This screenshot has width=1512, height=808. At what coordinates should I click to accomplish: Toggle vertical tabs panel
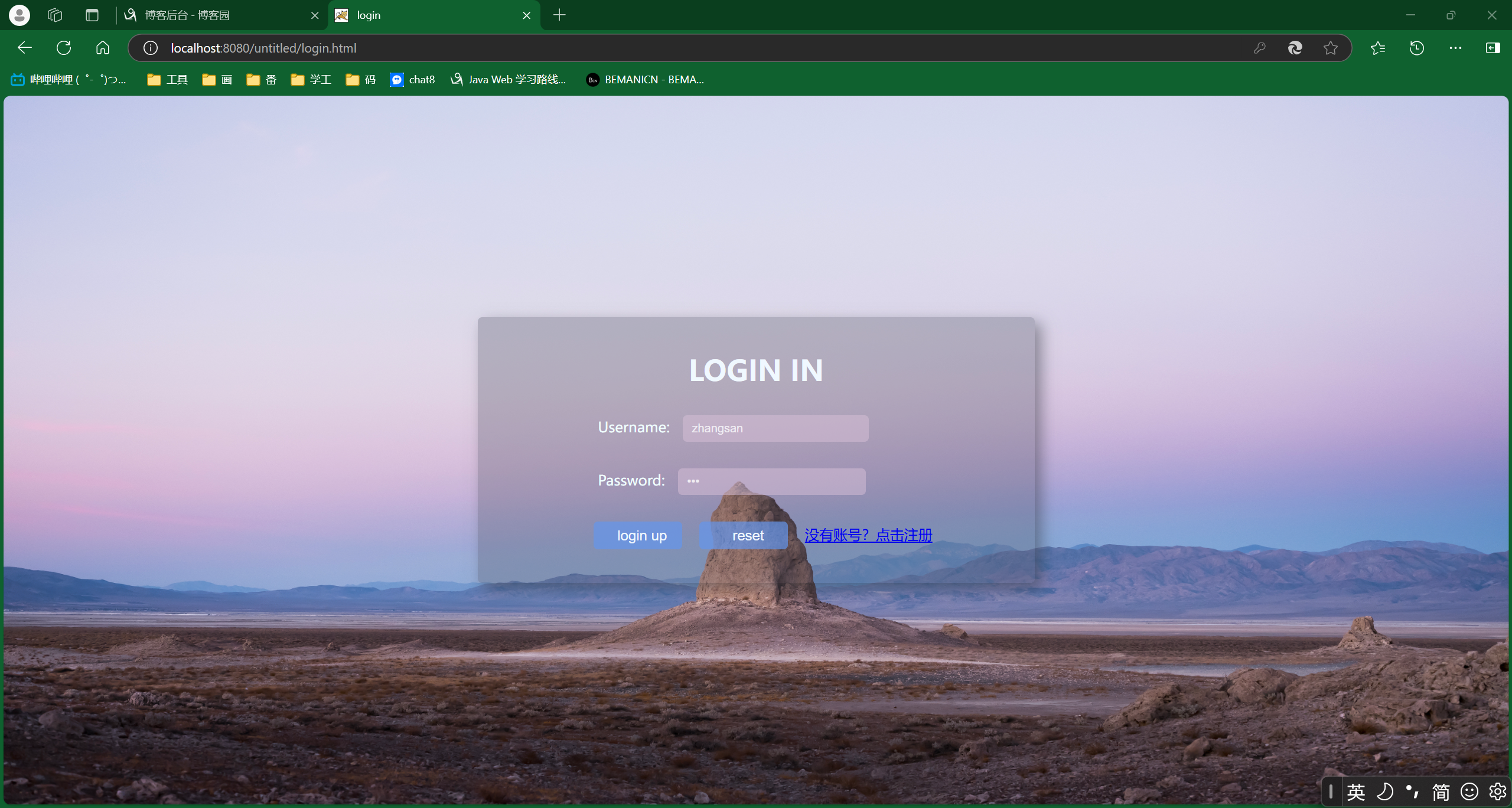tap(92, 15)
